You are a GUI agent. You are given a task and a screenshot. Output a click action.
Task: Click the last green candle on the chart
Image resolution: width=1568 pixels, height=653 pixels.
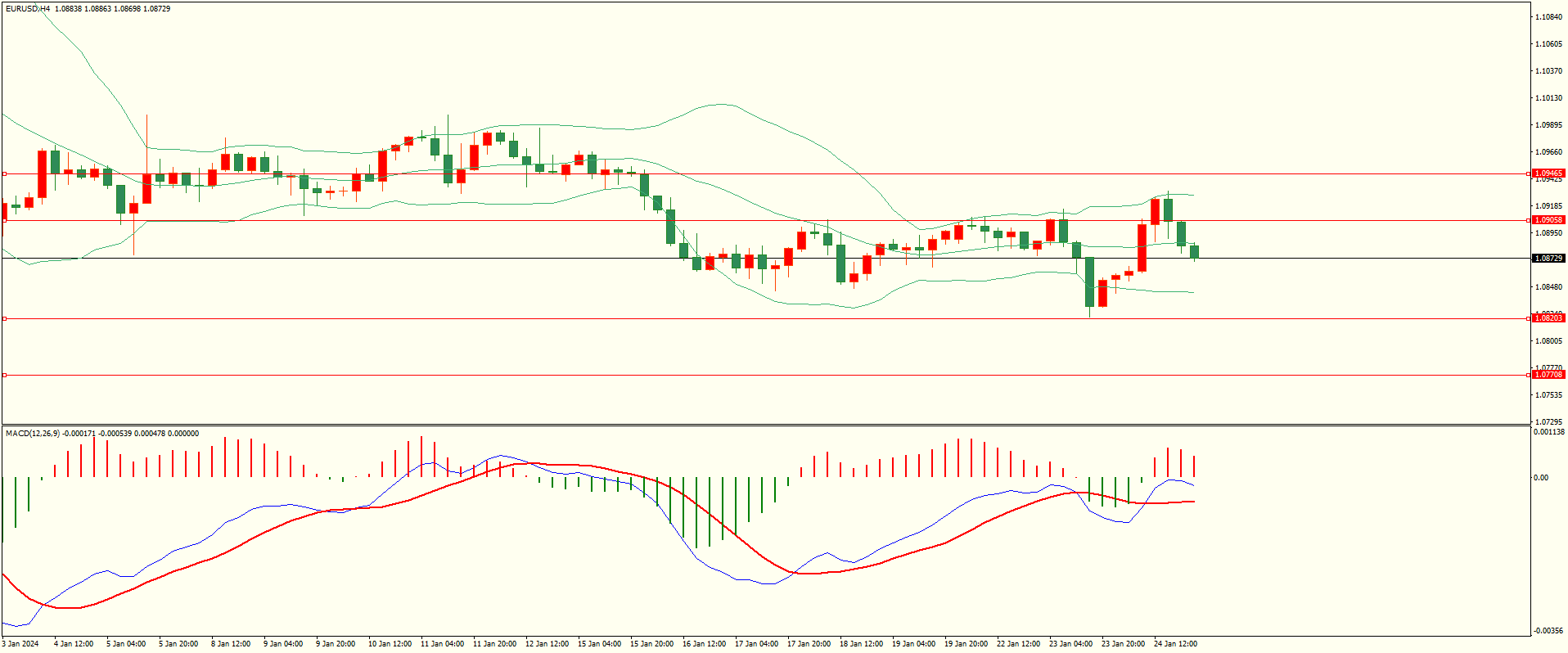click(1194, 251)
